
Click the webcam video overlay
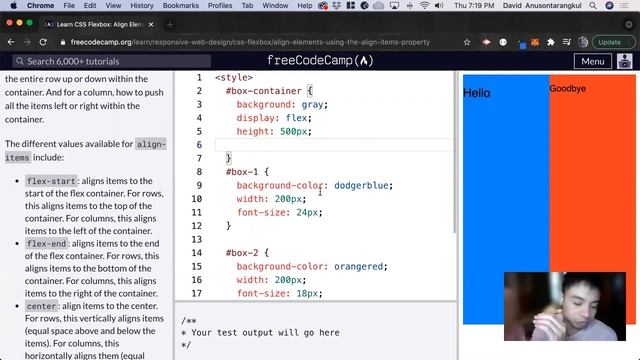(x=564, y=306)
